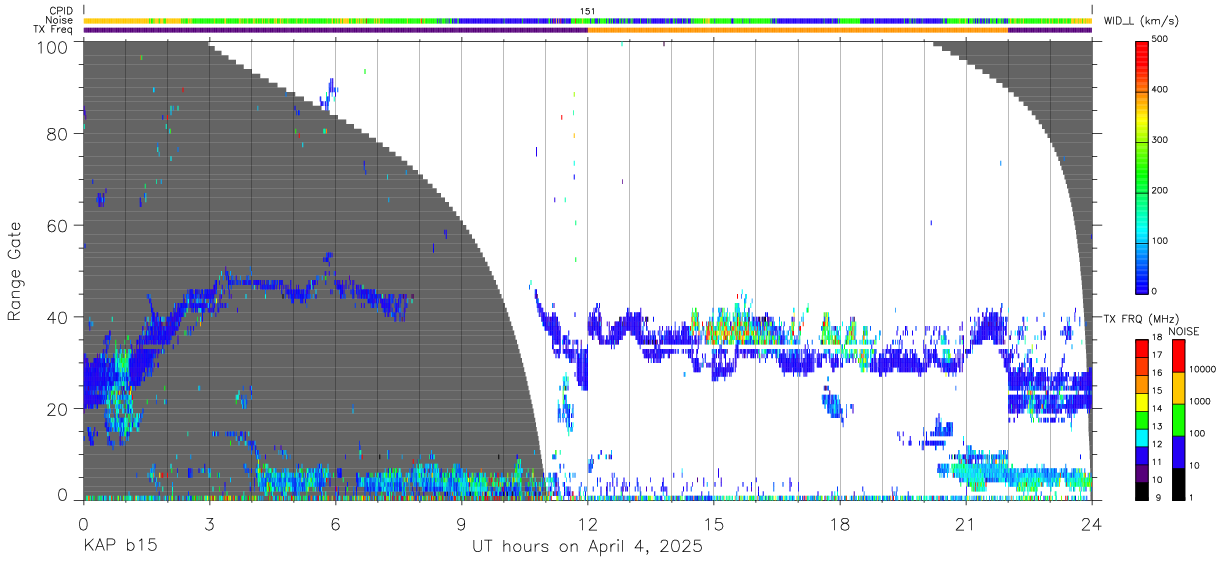1228x567 pixels.
Task: Click the KAP b15 radar beam label
Action: point(119,546)
